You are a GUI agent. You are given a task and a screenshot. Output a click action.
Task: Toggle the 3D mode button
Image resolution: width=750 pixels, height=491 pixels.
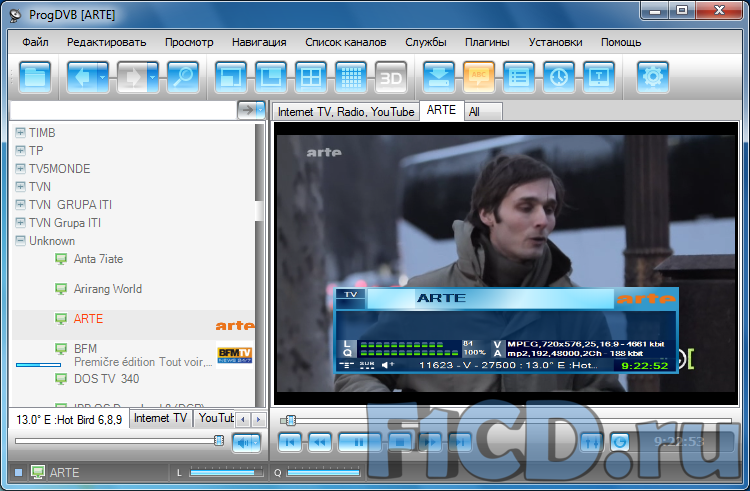pyautogui.click(x=391, y=77)
